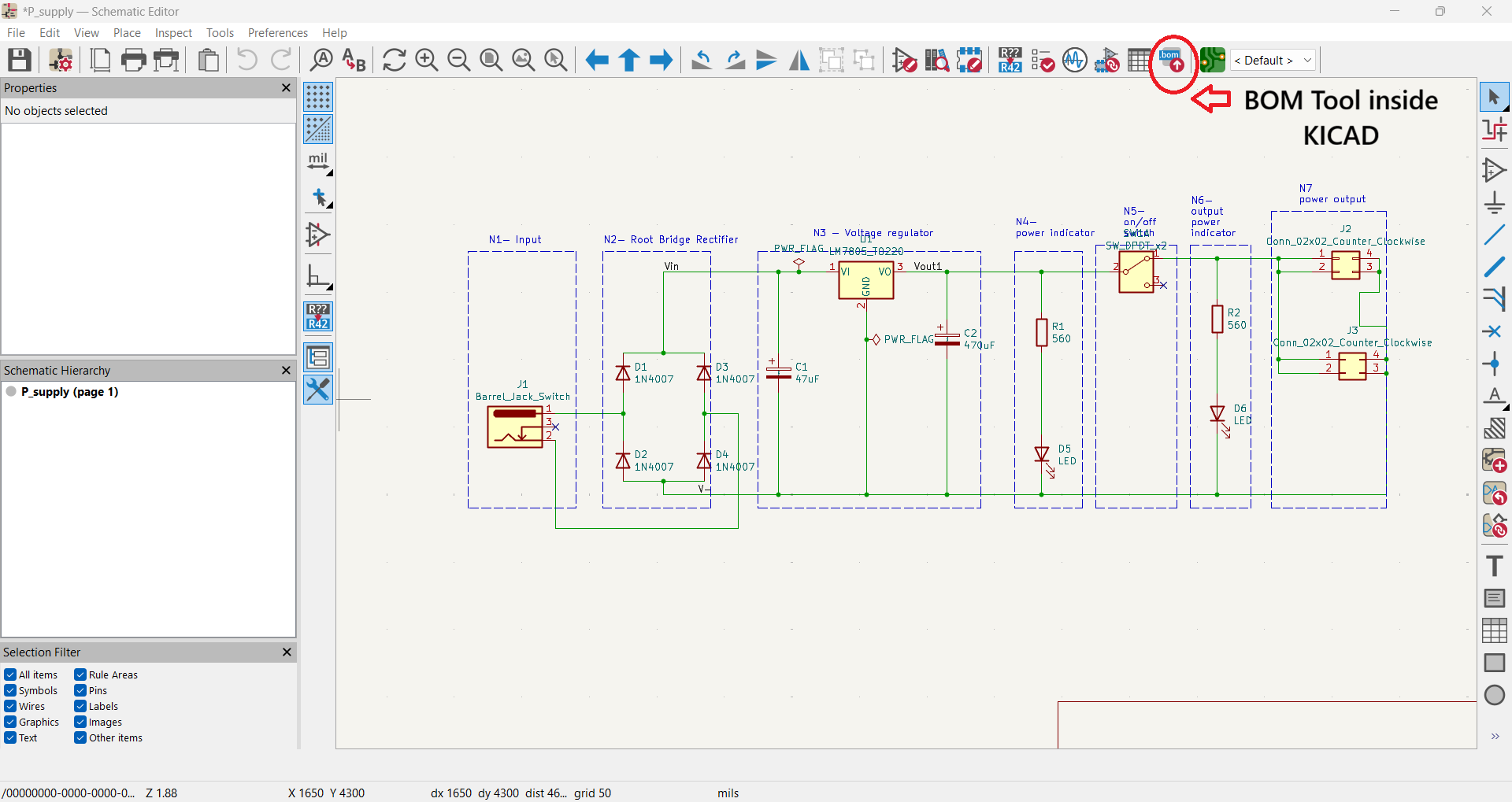Image resolution: width=1512 pixels, height=802 pixels.
Task: Rotate selection clockwise
Action: click(735, 60)
